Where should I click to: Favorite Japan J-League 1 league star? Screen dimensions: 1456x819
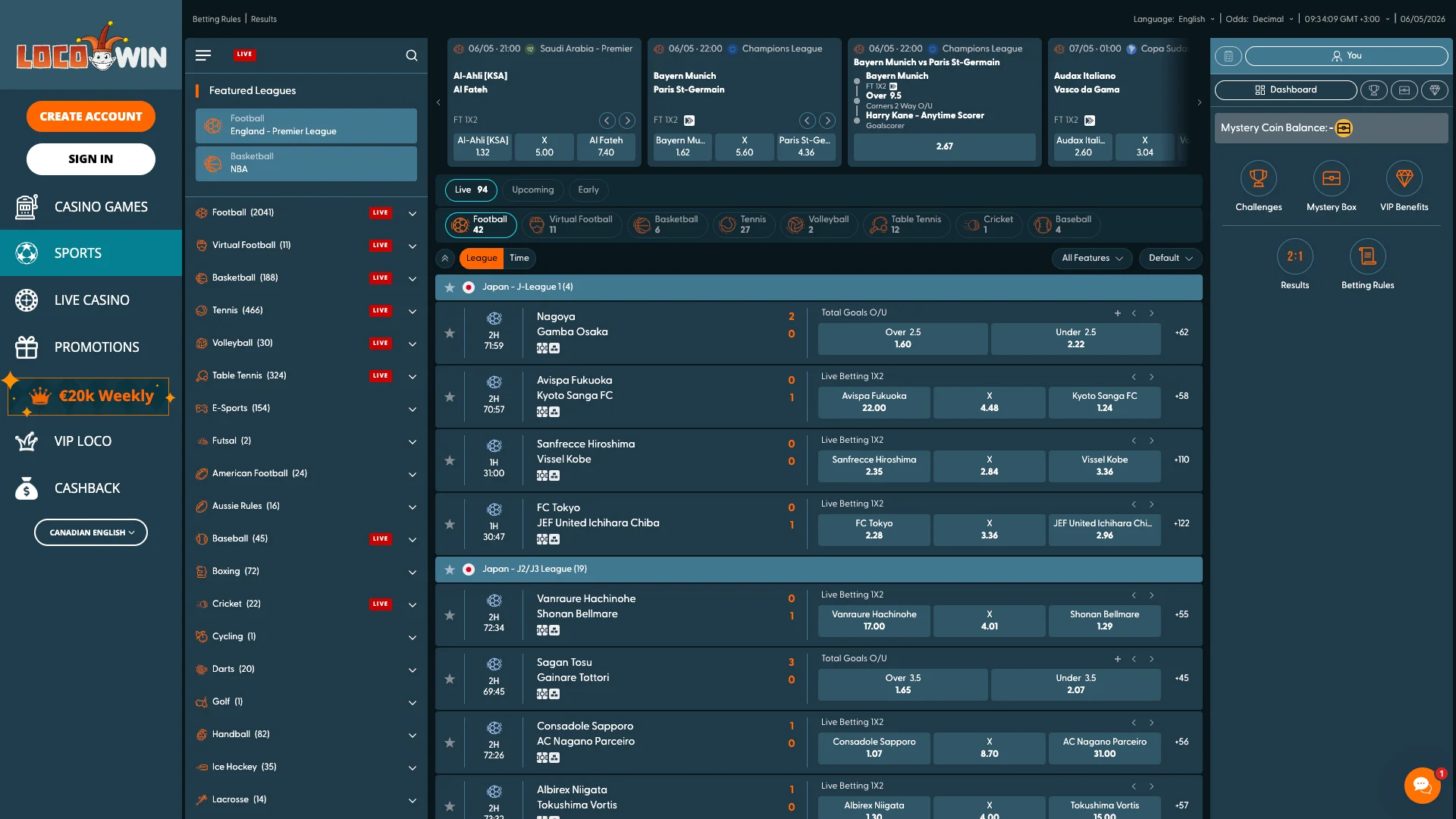pyautogui.click(x=450, y=287)
